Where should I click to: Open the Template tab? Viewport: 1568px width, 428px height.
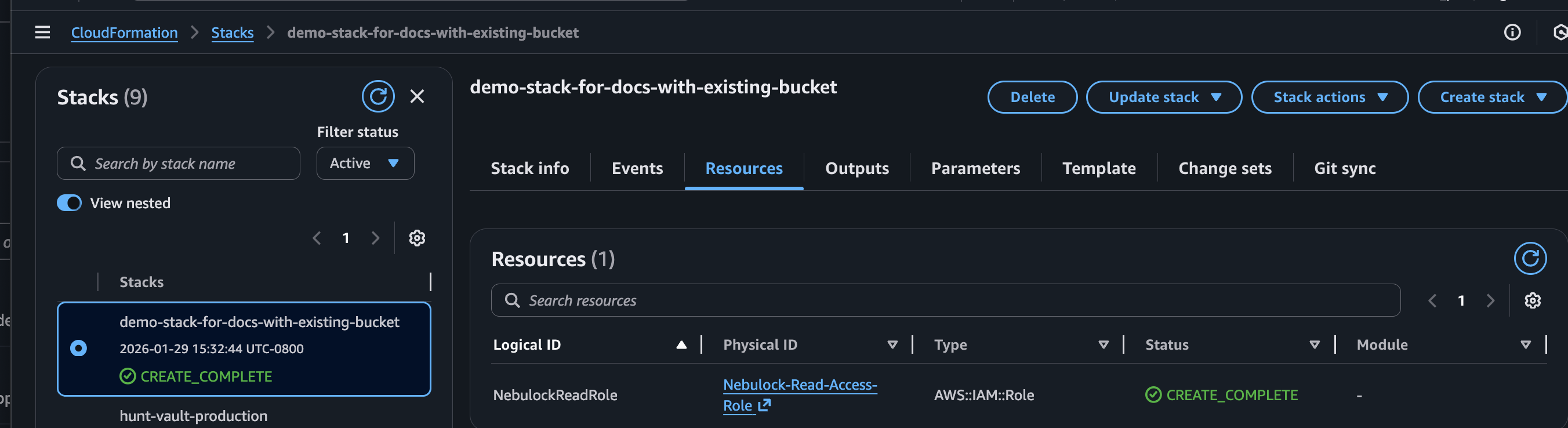(x=1099, y=169)
